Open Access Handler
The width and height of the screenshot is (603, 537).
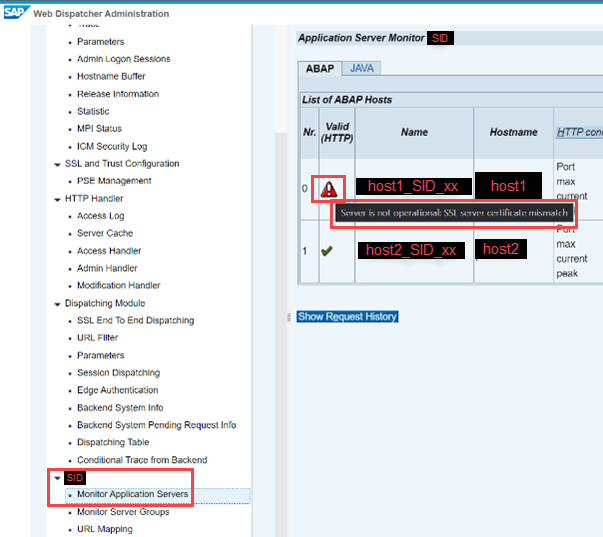109,251
